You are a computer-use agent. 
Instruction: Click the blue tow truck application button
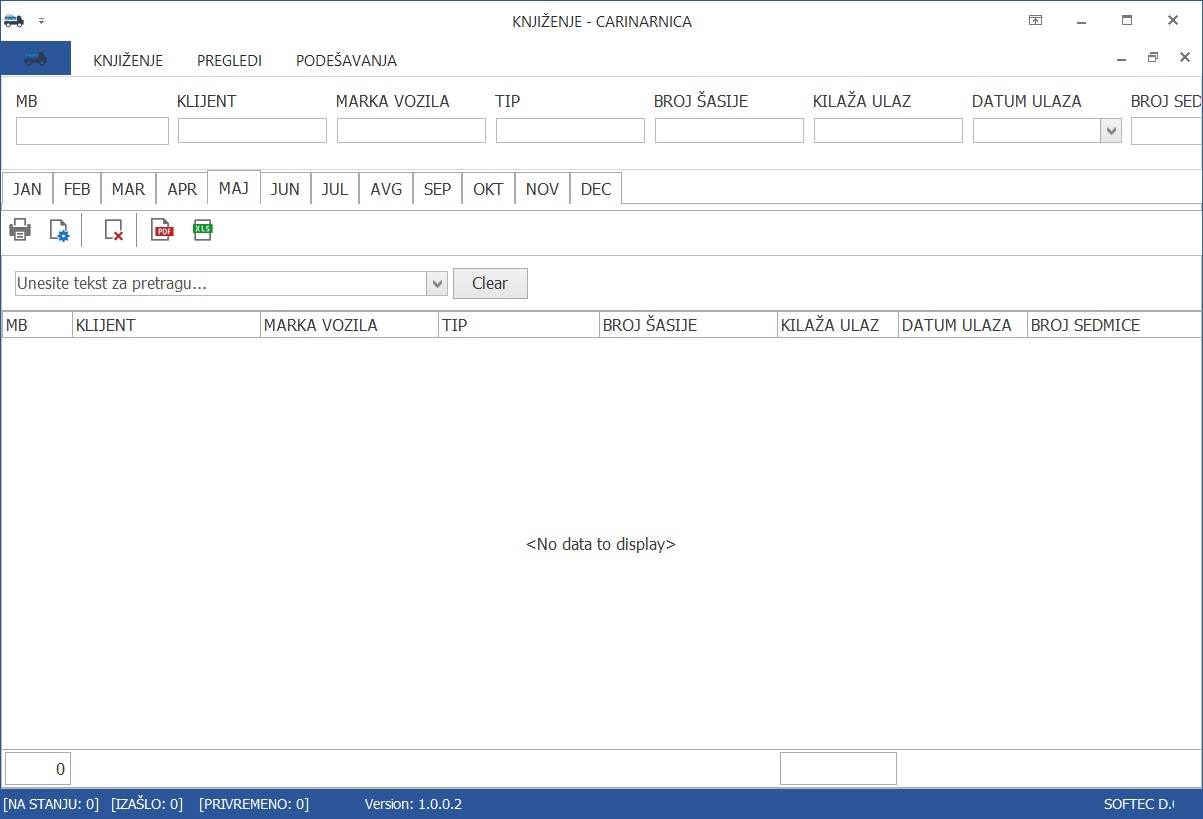(35, 59)
